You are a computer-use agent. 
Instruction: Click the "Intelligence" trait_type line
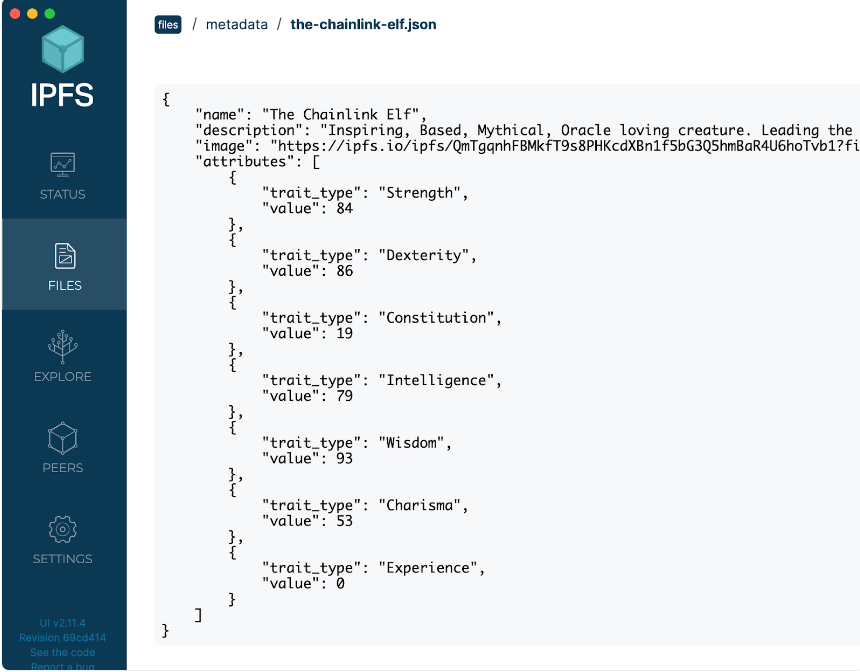382,381
